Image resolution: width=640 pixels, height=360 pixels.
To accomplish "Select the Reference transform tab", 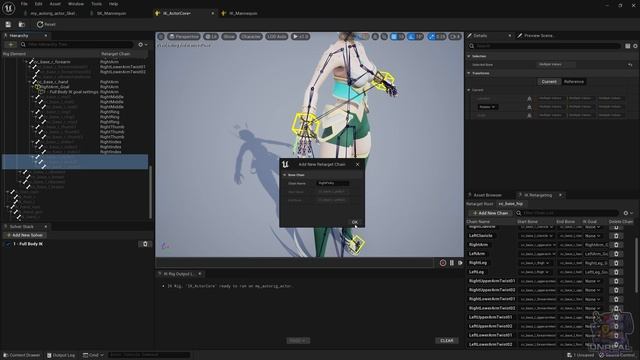I will point(573,82).
